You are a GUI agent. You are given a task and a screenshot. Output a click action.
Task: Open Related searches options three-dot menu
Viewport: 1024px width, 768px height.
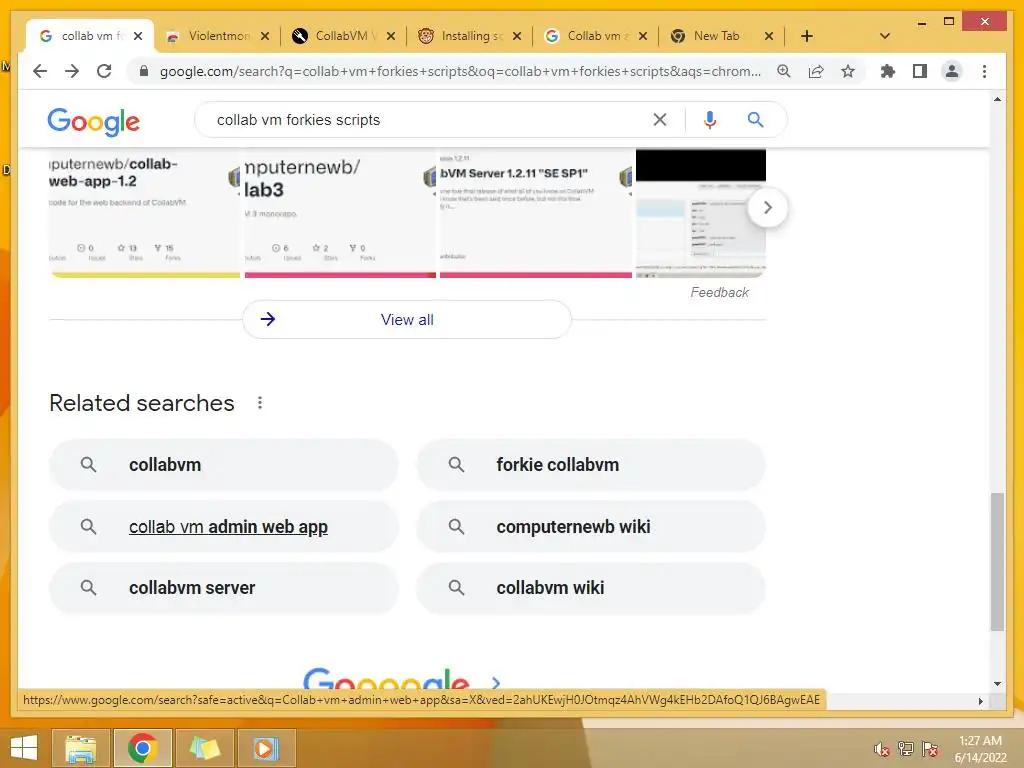(x=260, y=403)
